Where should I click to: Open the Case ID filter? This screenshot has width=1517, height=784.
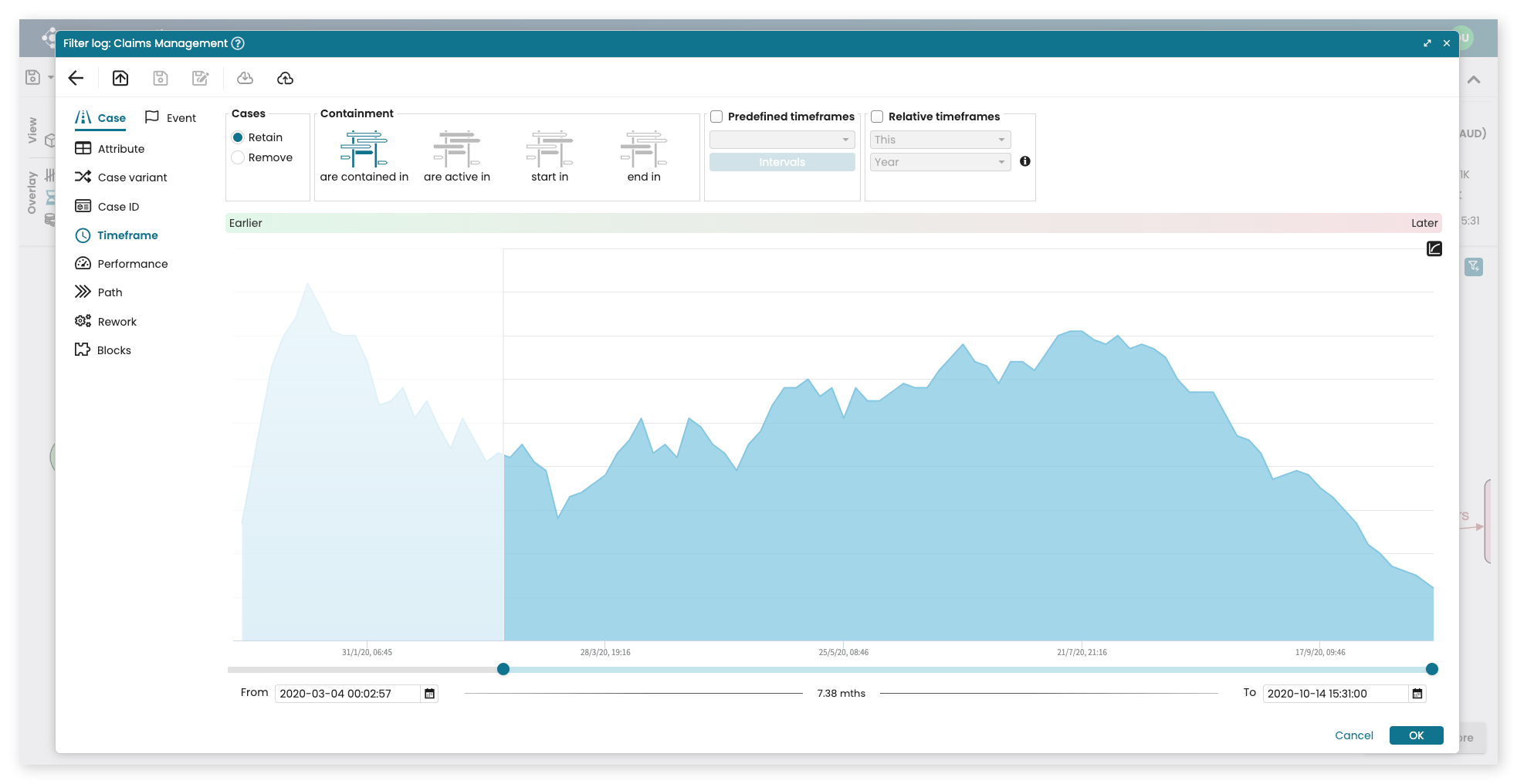tap(107, 207)
